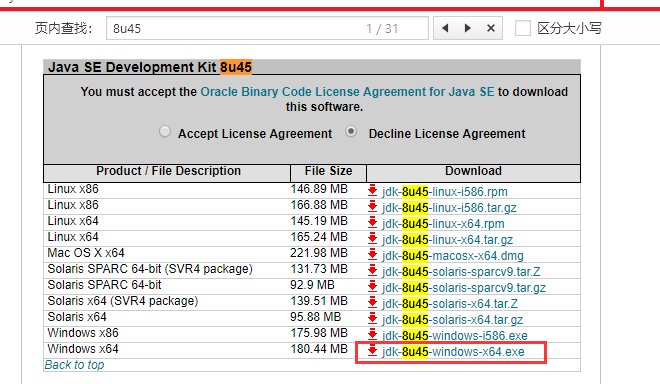Download jdk-8u45-macosx-x64.dmg

click(x=452, y=256)
